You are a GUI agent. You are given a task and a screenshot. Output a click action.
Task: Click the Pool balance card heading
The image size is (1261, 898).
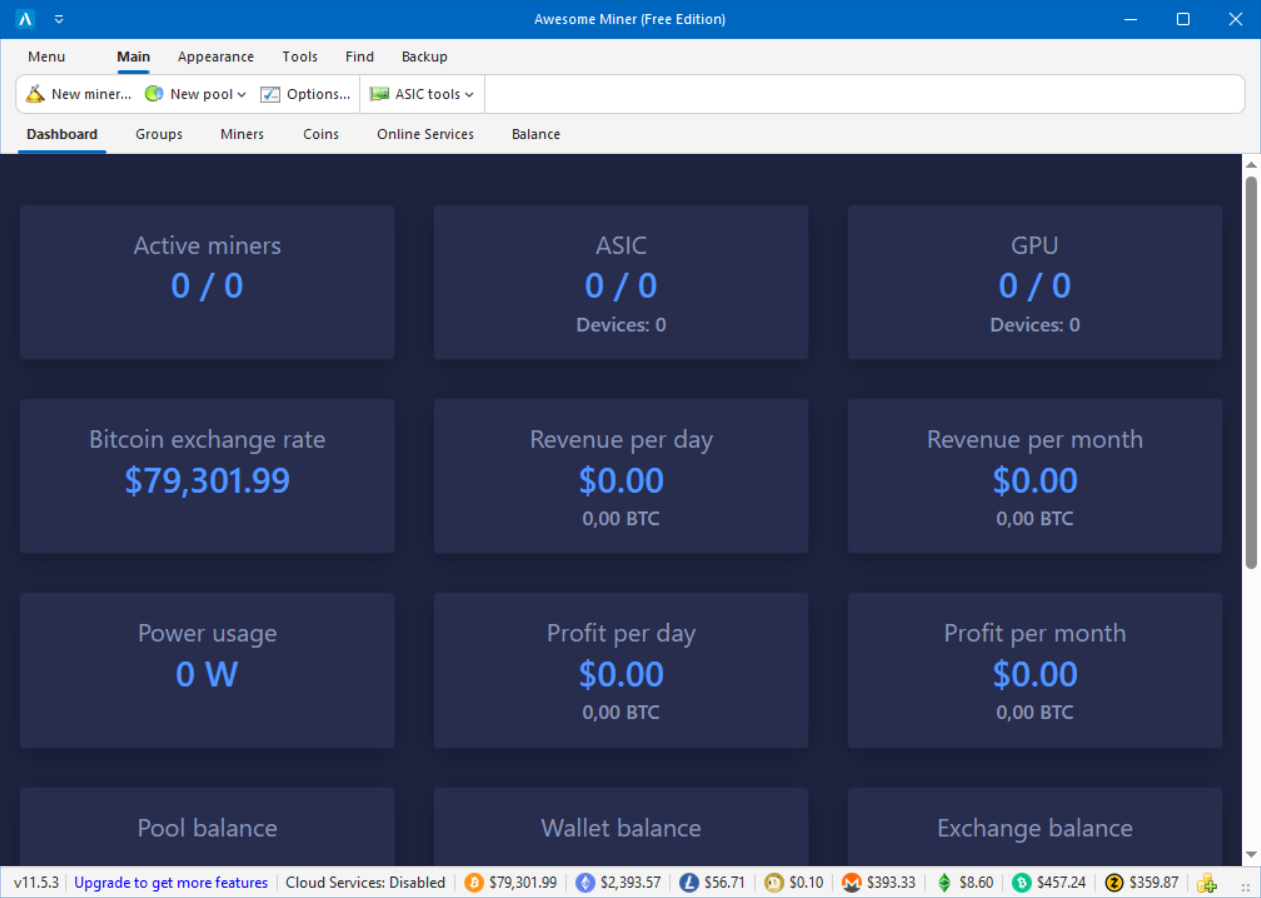click(x=207, y=828)
